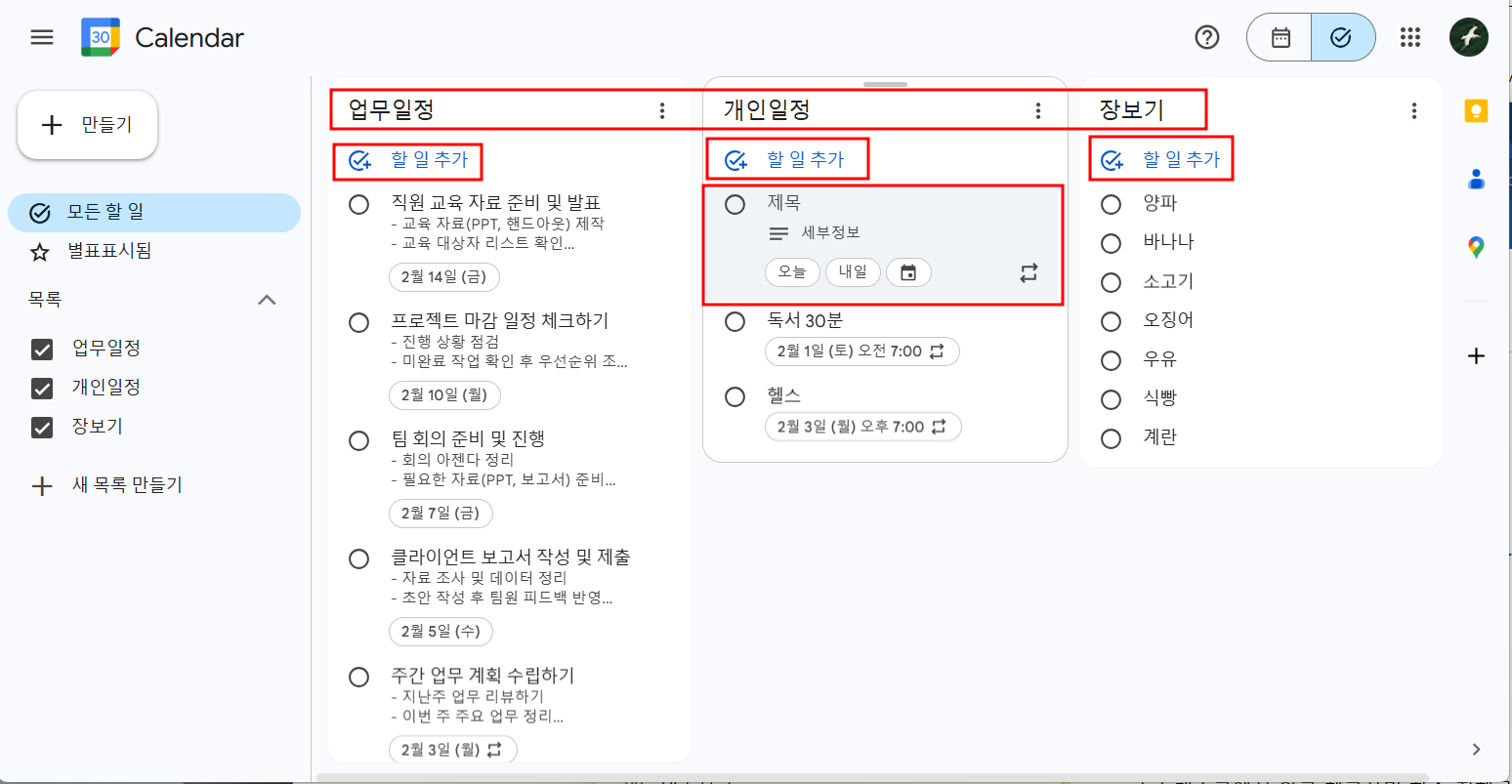Screen dimensions: 1512x784
Task: Set repeat for the new task
Action: coord(1028,272)
